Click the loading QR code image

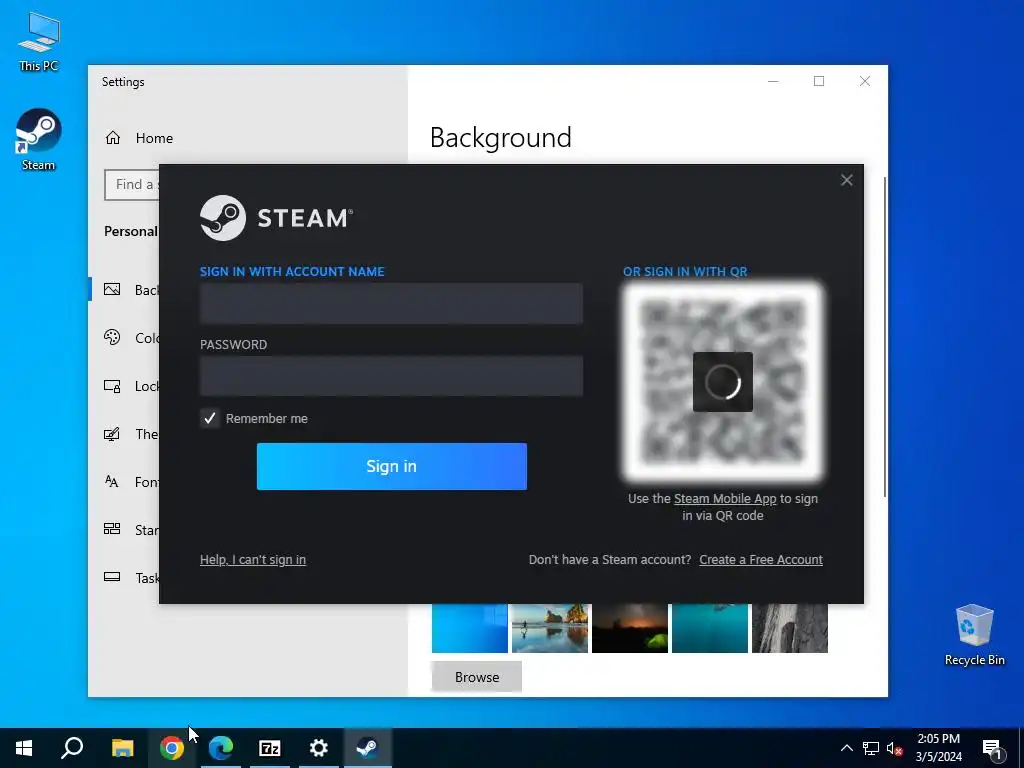click(x=723, y=382)
